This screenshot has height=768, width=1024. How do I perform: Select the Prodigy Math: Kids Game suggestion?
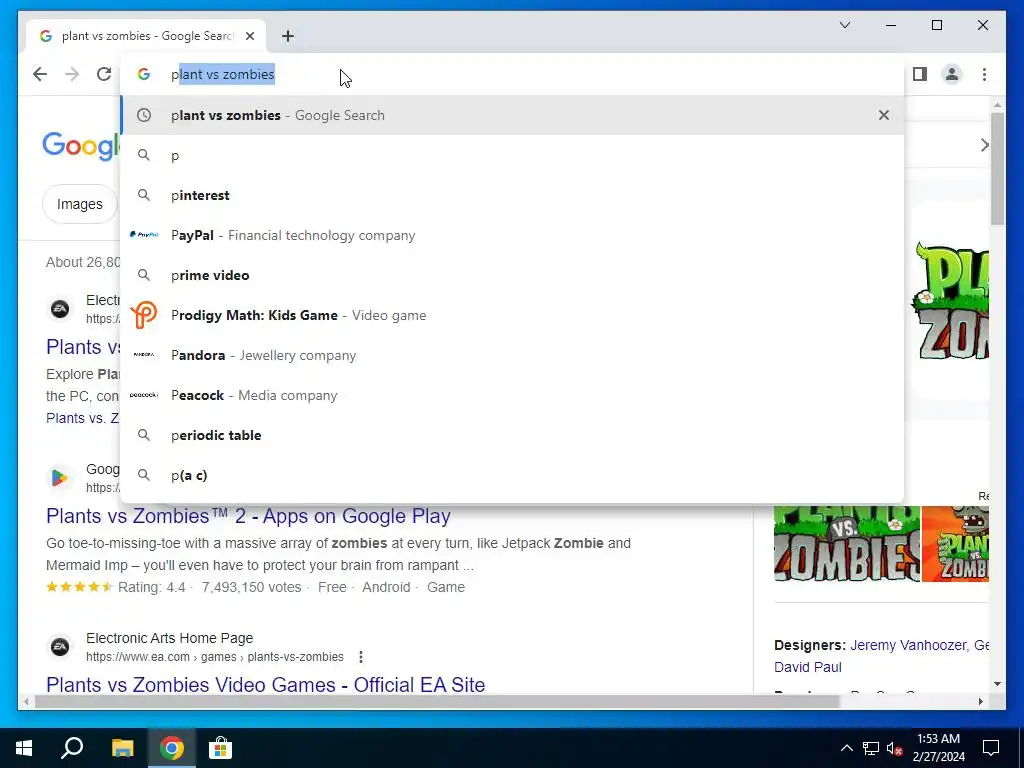pyautogui.click(x=512, y=315)
